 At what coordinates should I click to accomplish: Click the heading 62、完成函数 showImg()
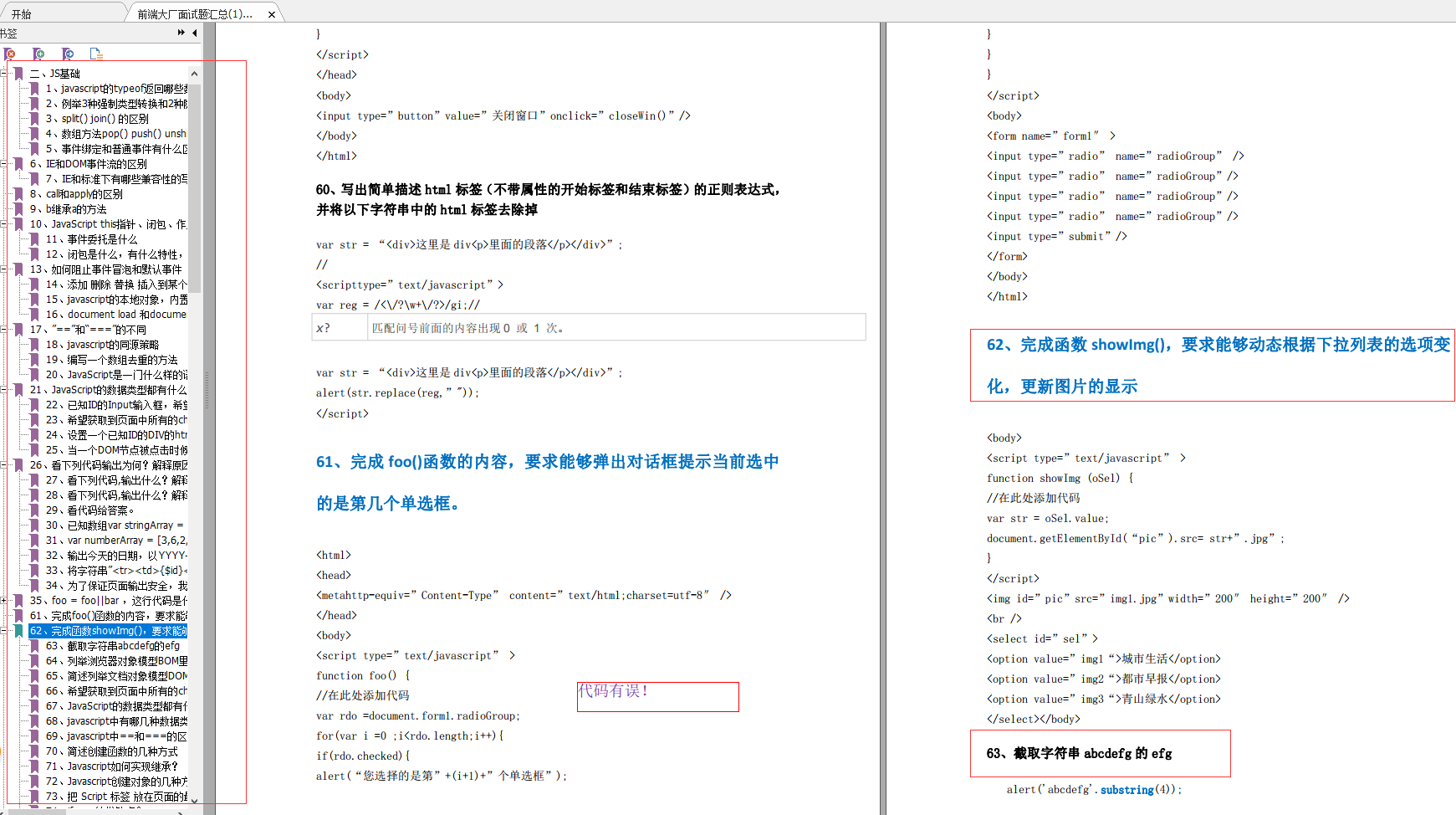(1218, 366)
